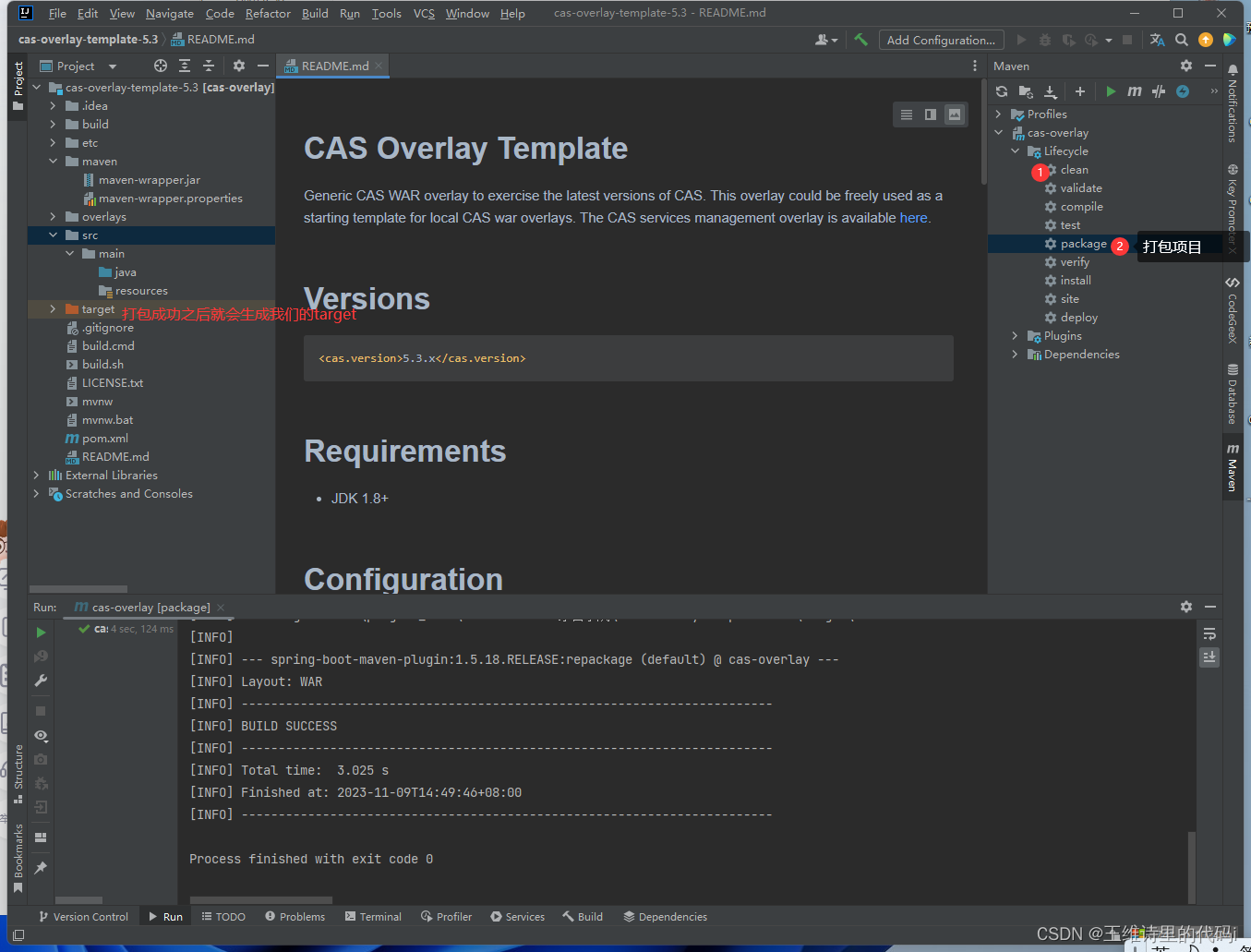
Task: Open the Code With Me user dropdown
Action: tap(826, 40)
